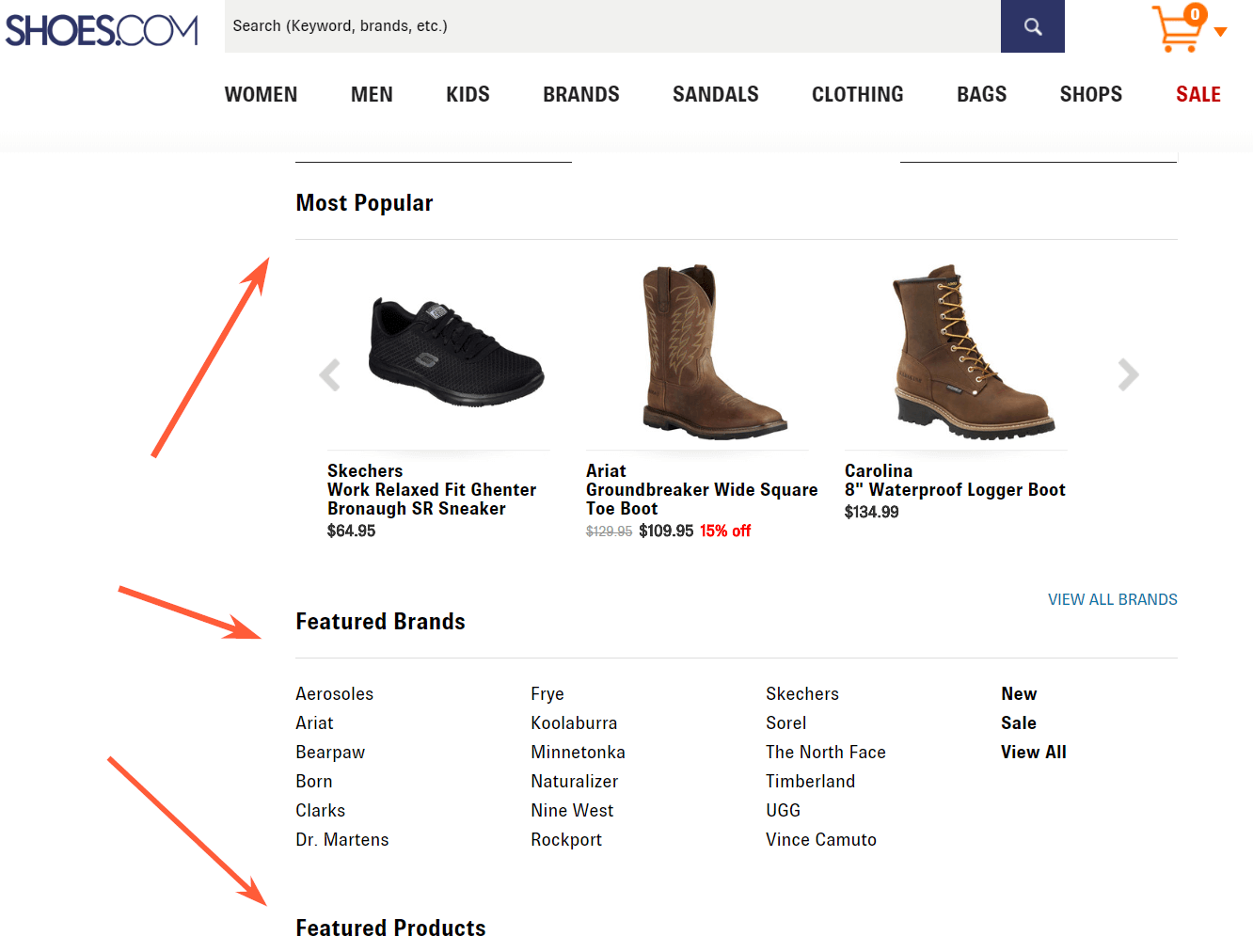The image size is (1253, 952).
Task: Select Rockport brand link
Action: 566,839
